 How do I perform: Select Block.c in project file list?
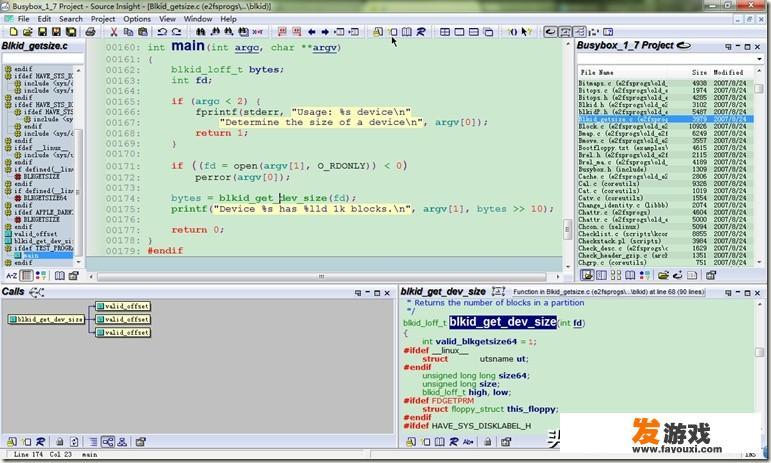[x=665, y=126]
